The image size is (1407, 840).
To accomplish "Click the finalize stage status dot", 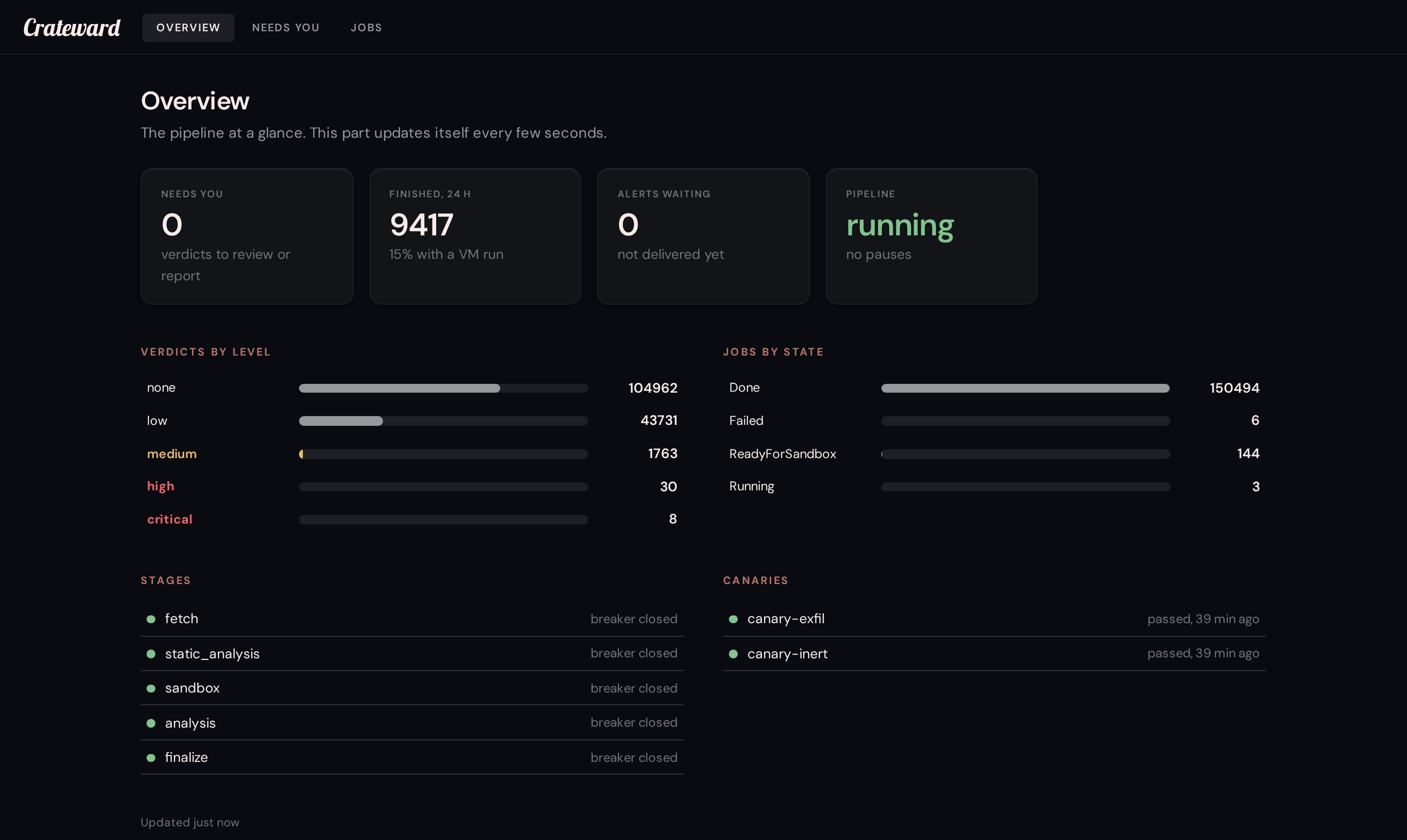I will pyautogui.click(x=151, y=758).
